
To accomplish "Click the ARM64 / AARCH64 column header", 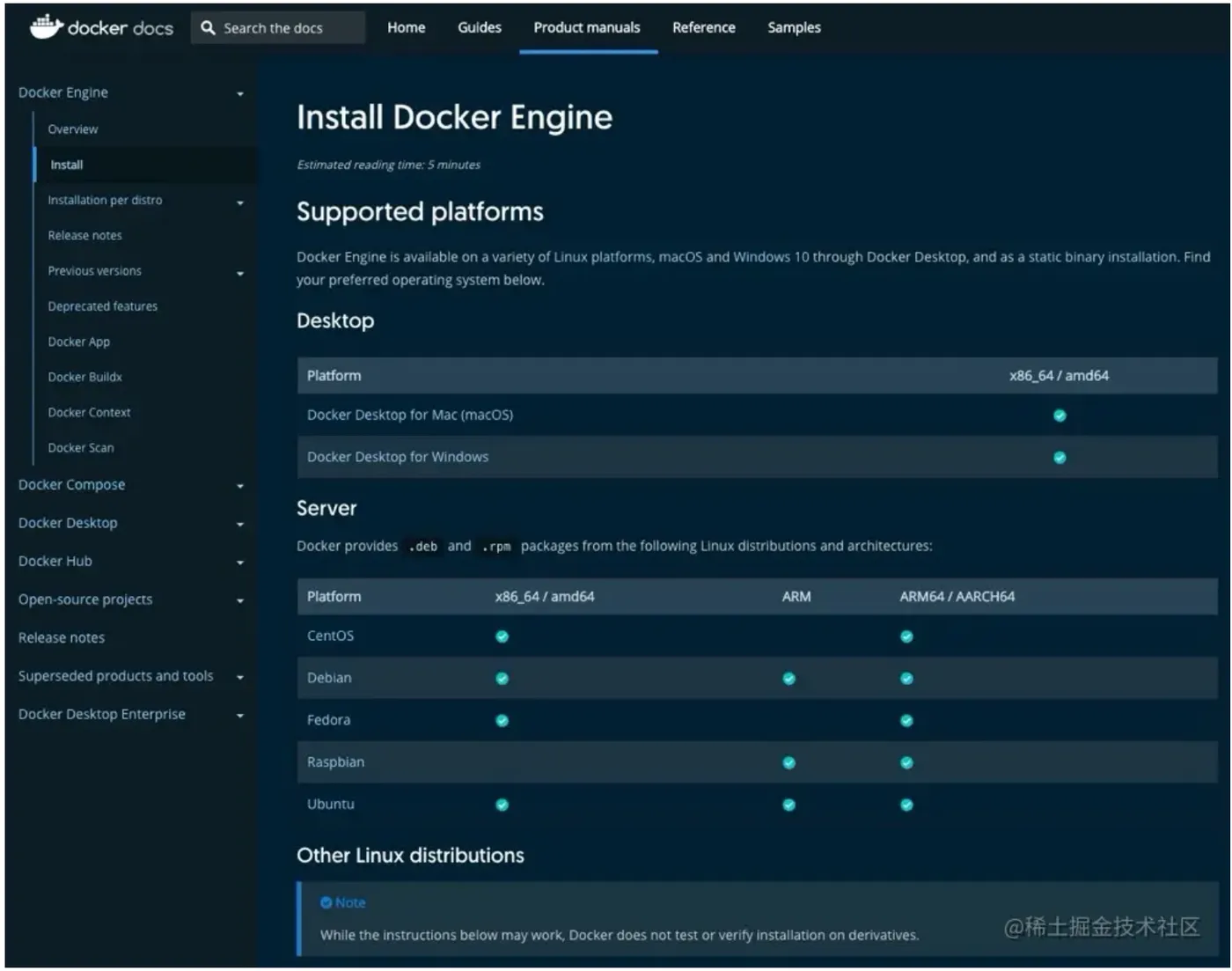I will (957, 597).
